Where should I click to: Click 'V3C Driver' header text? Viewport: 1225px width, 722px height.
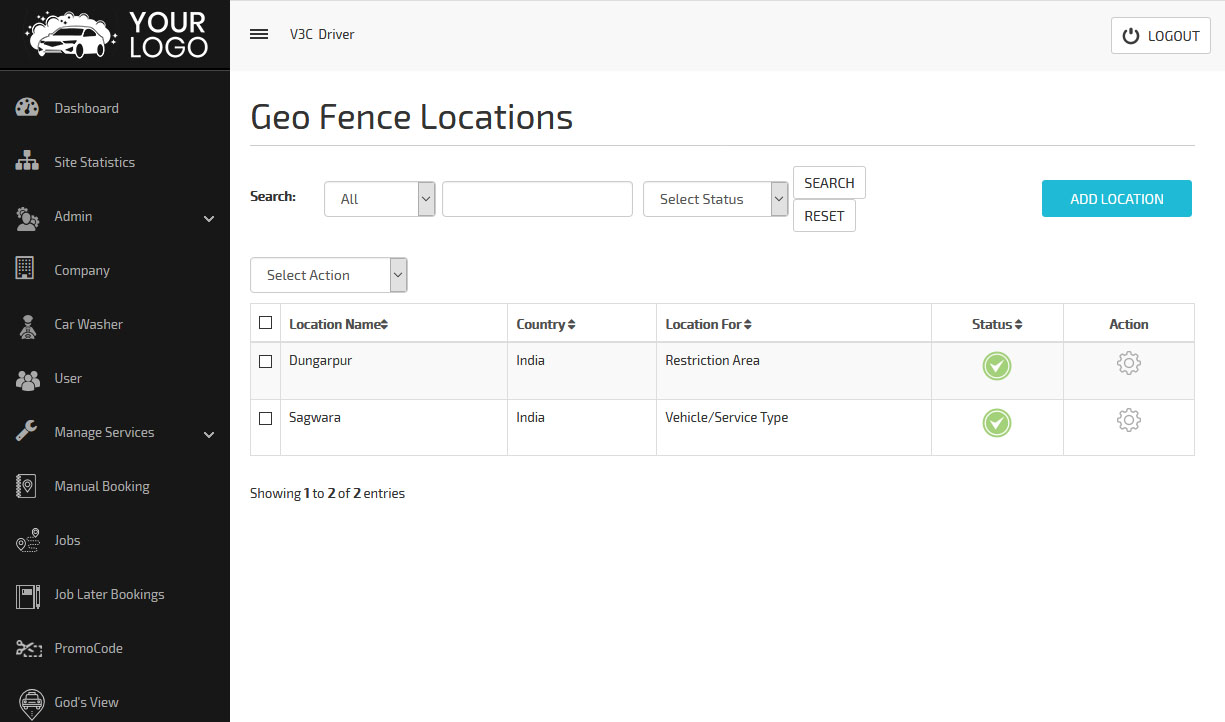click(322, 34)
